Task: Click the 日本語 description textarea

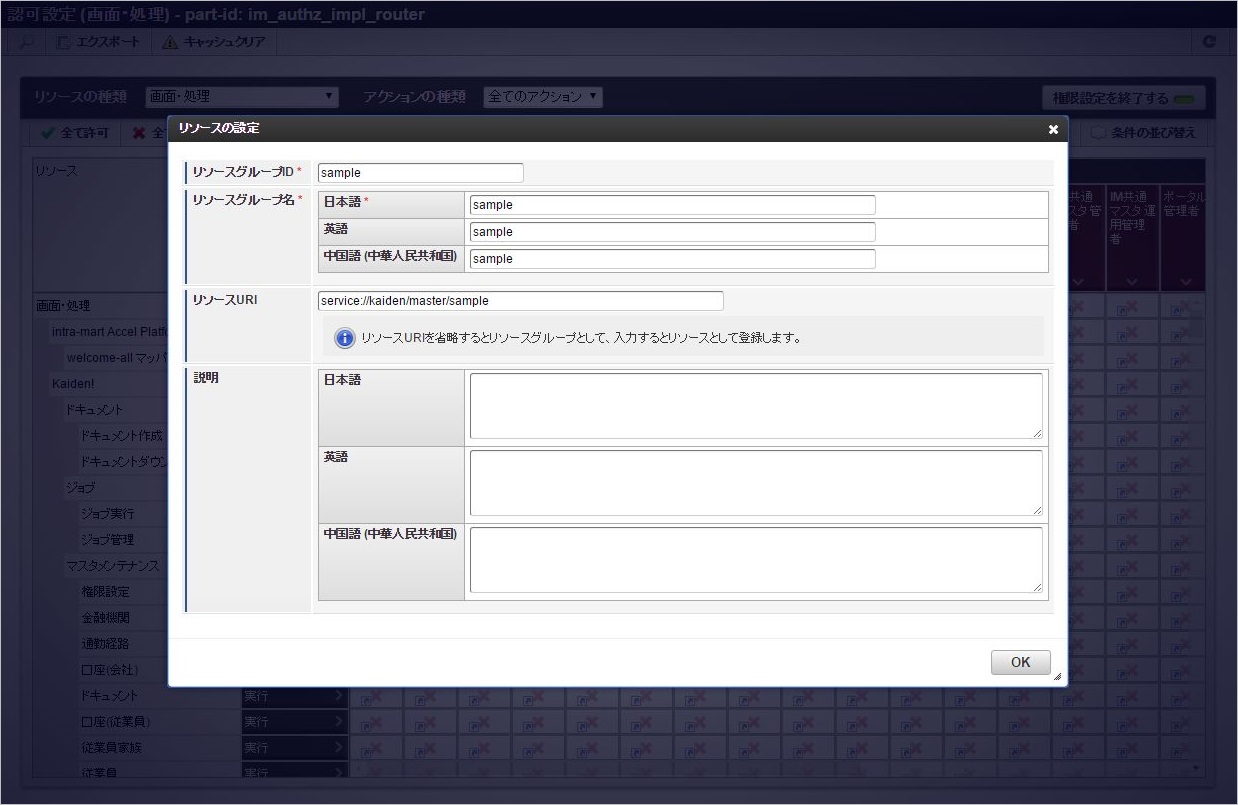Action: coord(755,405)
